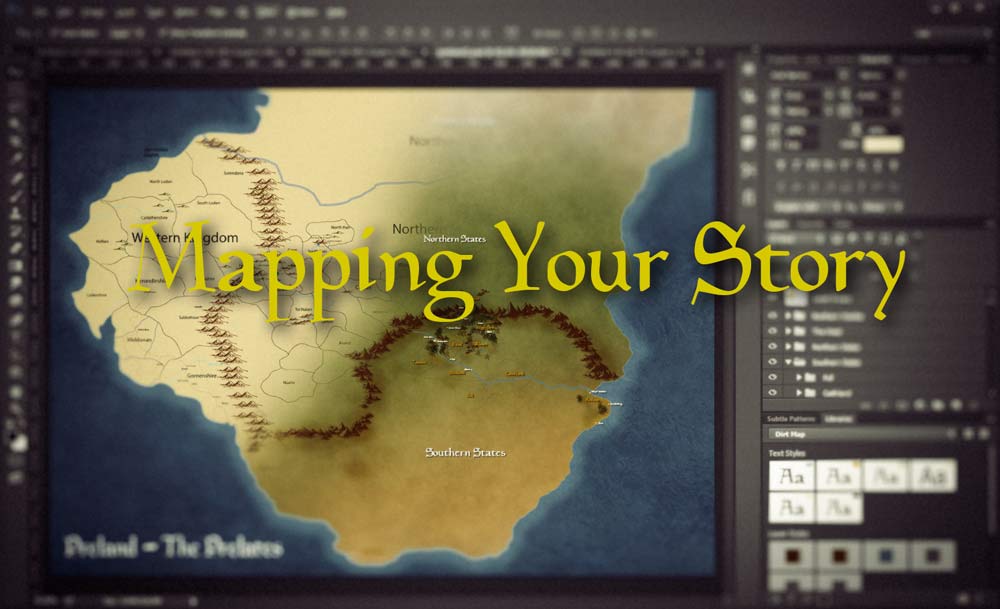1000x609 pixels.
Task: Toggle visibility of Southern States group
Action: coord(771,361)
